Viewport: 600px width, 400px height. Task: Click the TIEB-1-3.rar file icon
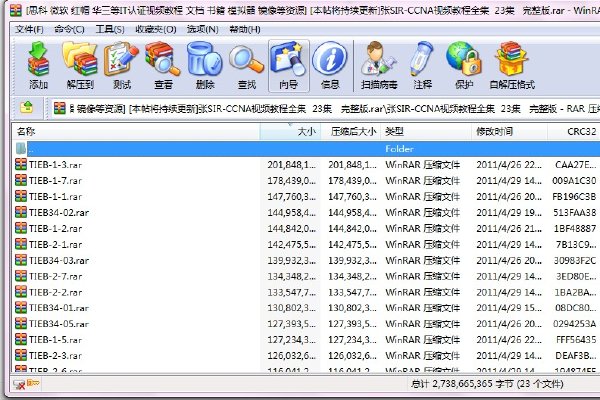click(21, 164)
